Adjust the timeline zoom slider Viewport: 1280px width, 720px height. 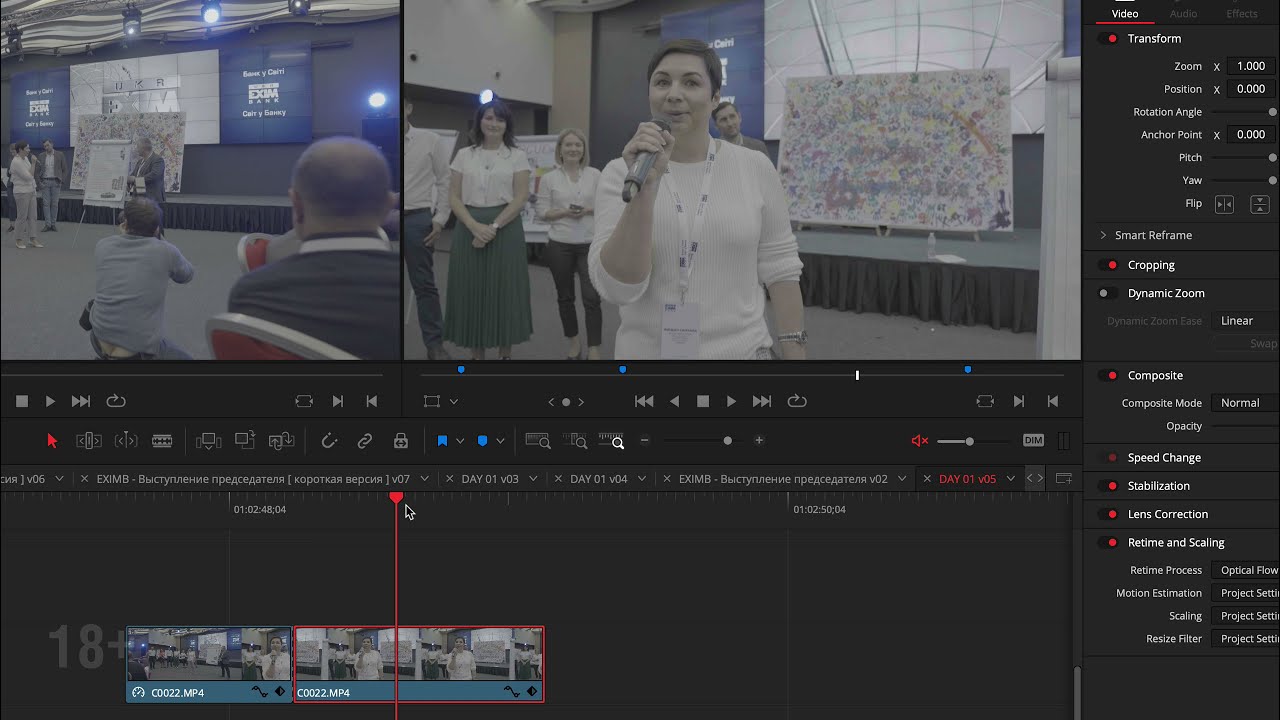[727, 441]
